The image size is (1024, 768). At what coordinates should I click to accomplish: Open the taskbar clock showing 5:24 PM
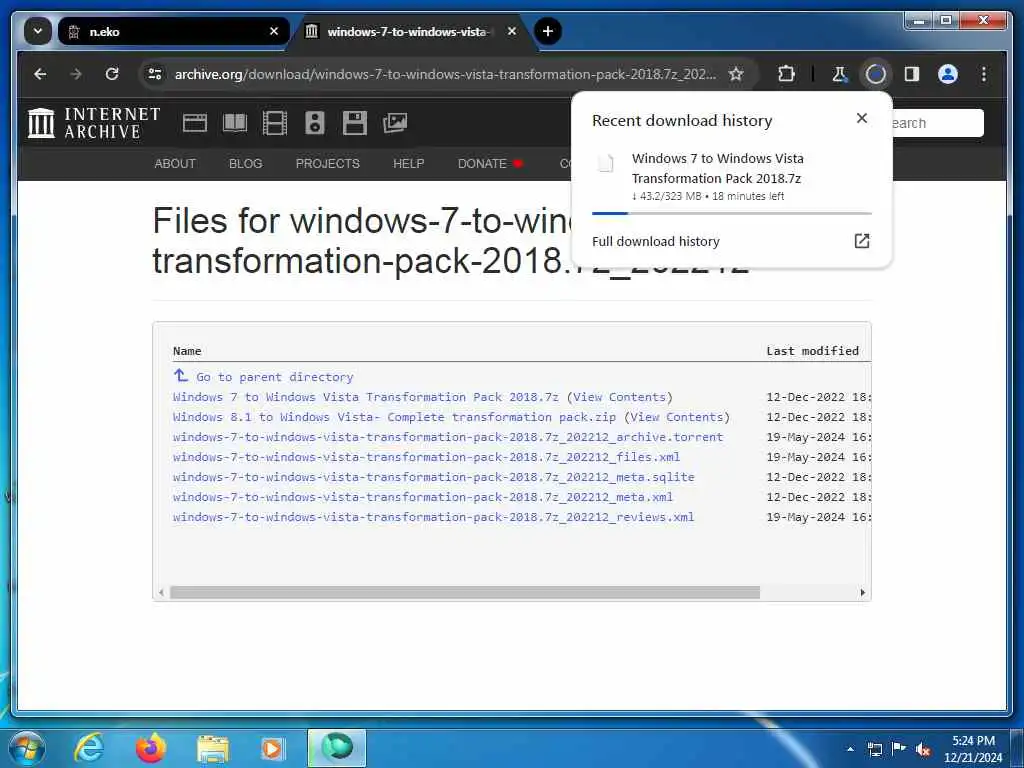pyautogui.click(x=973, y=749)
